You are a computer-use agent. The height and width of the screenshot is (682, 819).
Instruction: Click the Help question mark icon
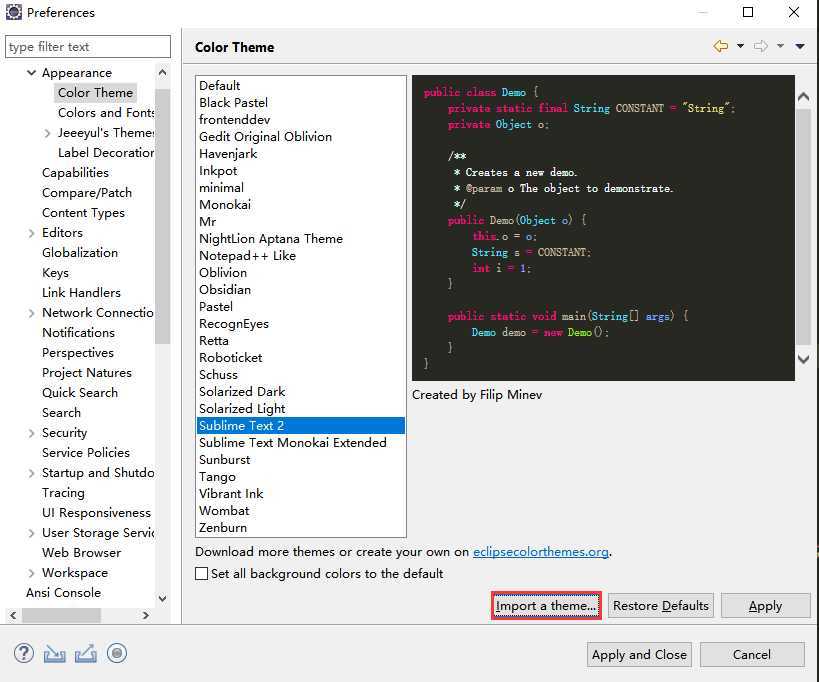click(24, 653)
